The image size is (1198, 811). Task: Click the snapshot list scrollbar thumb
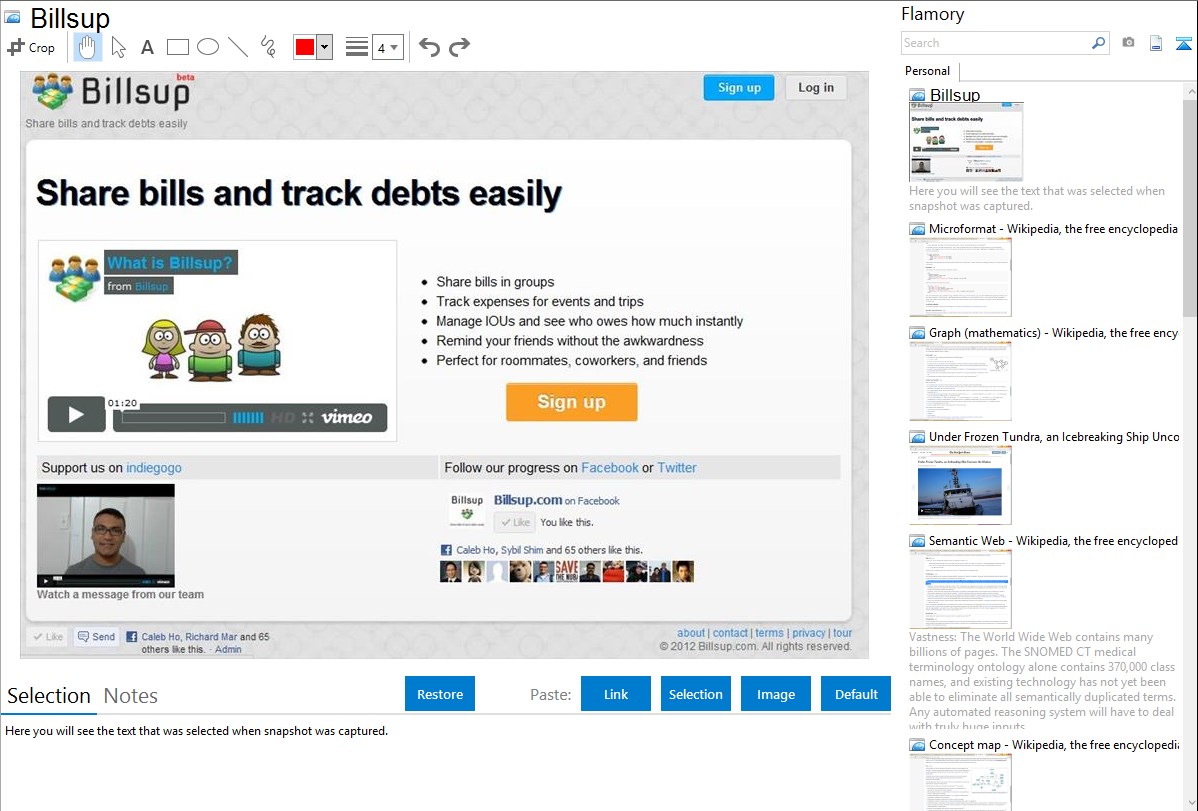[1190, 207]
